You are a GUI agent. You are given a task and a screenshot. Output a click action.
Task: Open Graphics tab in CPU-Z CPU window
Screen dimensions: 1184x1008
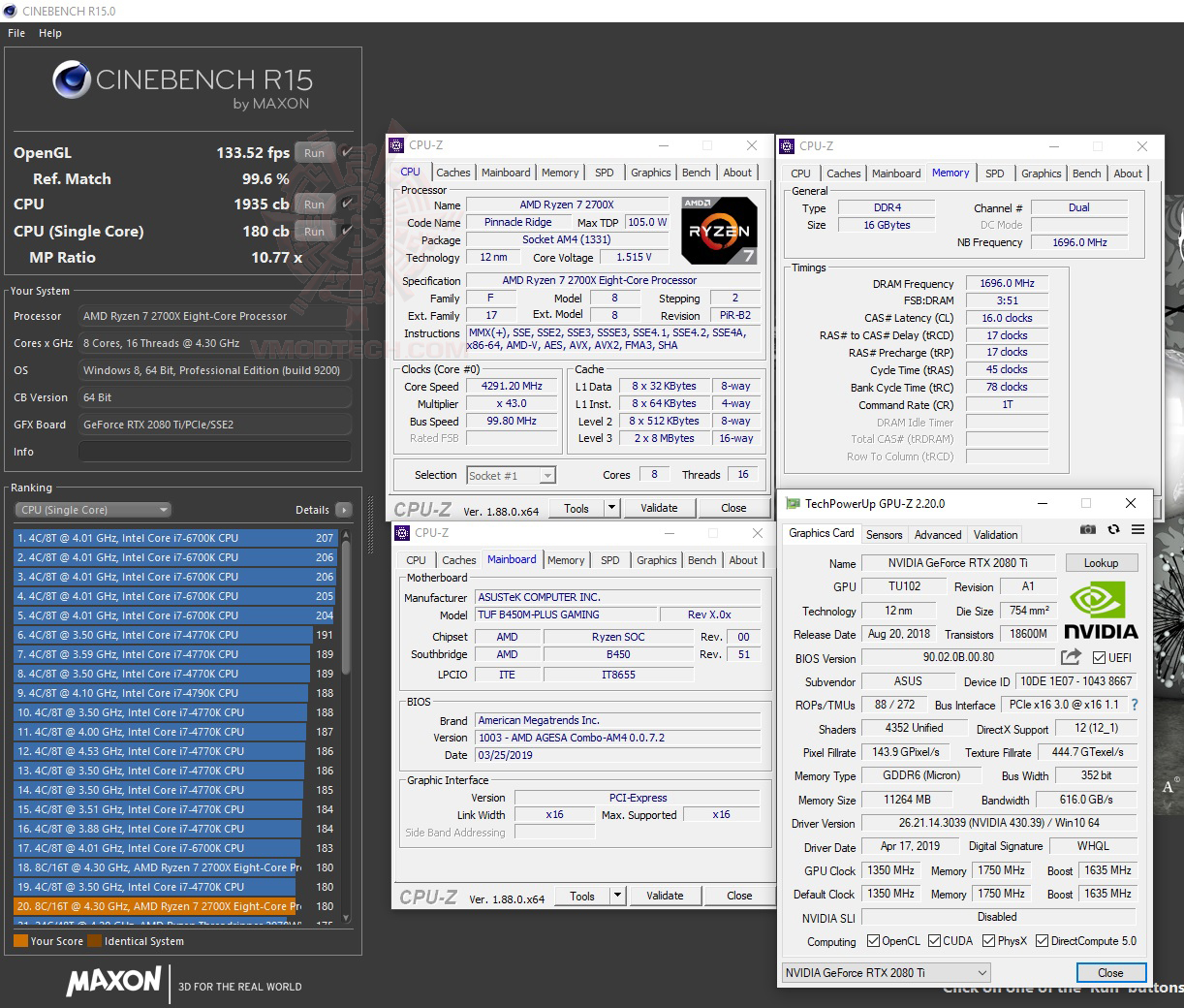(651, 173)
